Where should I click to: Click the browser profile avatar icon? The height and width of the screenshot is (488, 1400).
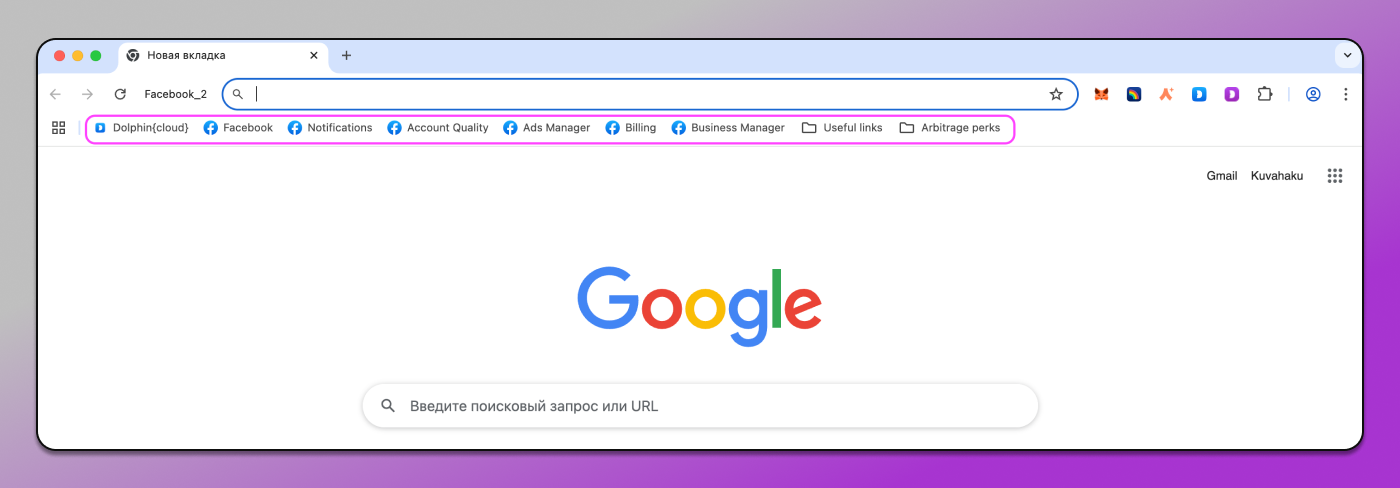click(1313, 94)
